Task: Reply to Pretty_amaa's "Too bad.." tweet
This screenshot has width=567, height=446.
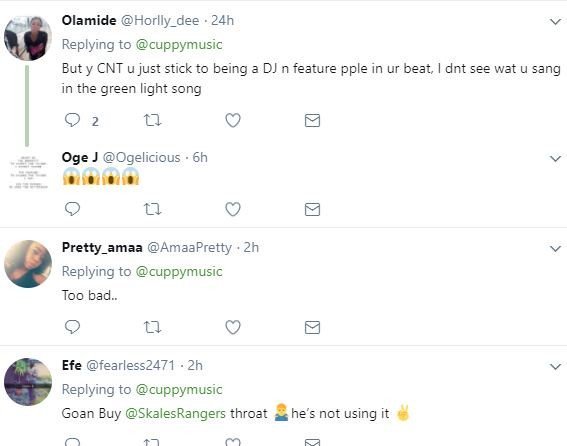Action: point(72,327)
